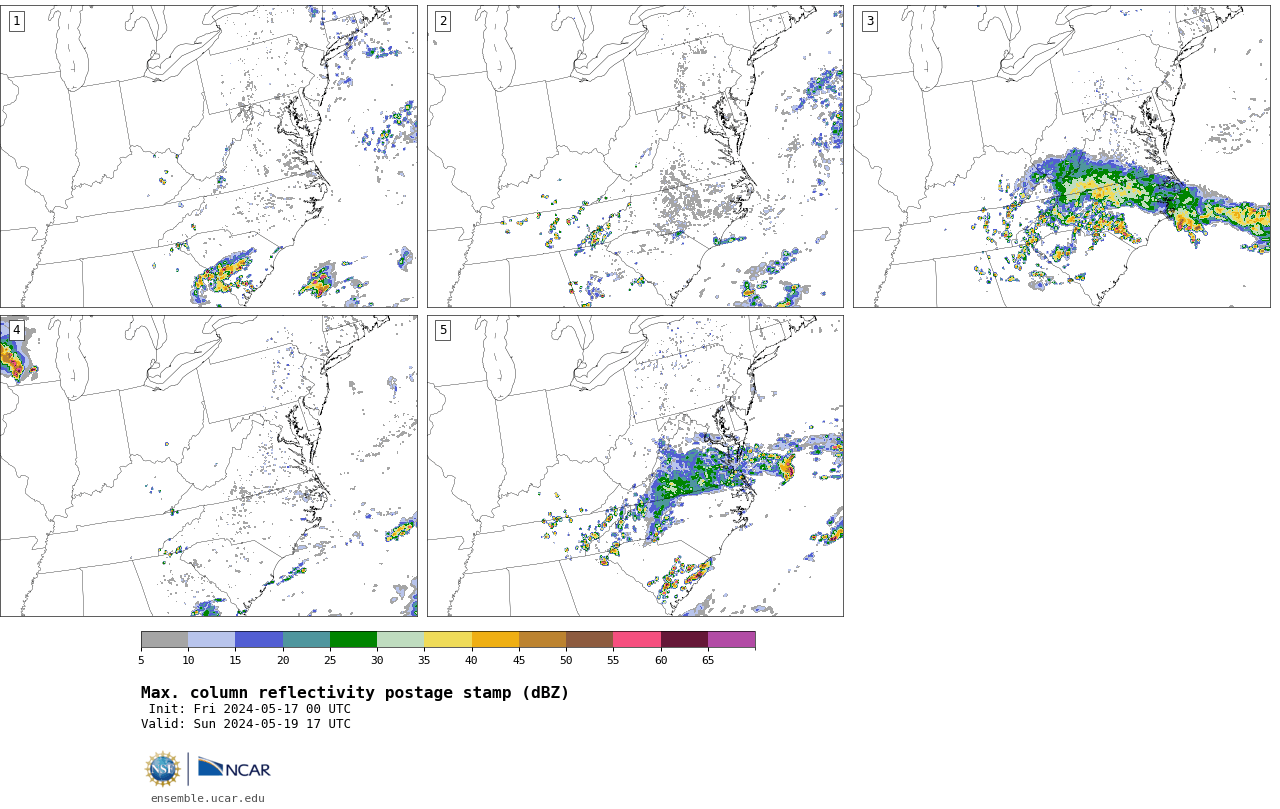Click the orange 40-45 dBZ swatch

click(x=495, y=640)
